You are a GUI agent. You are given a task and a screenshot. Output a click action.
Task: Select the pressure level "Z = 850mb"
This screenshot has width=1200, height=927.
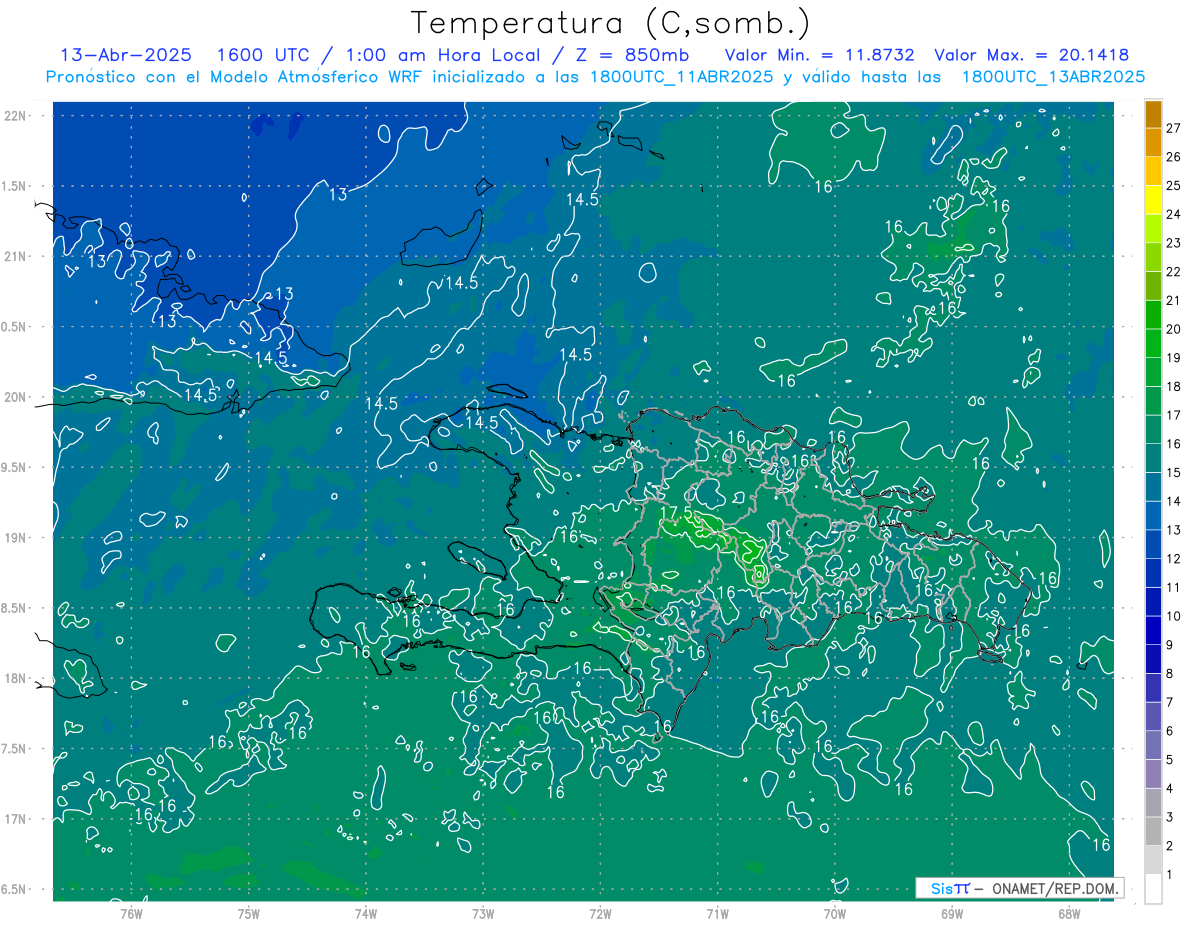[631, 55]
